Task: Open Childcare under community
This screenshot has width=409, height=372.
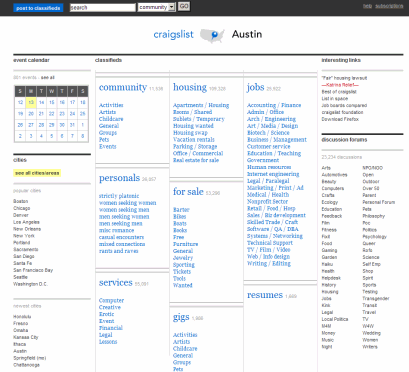Action: [x=111, y=119]
